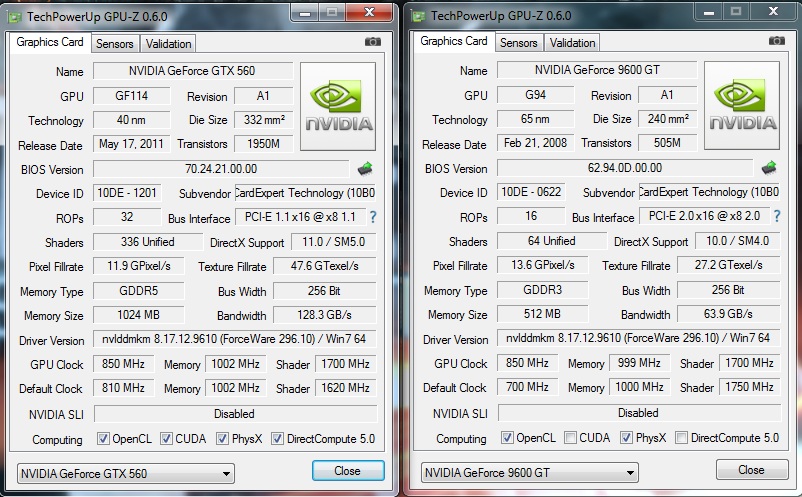Screen dimensions: 802x497
Task: Click the 47.6 GTexel/s texture fillrate value
Action: pos(325,266)
